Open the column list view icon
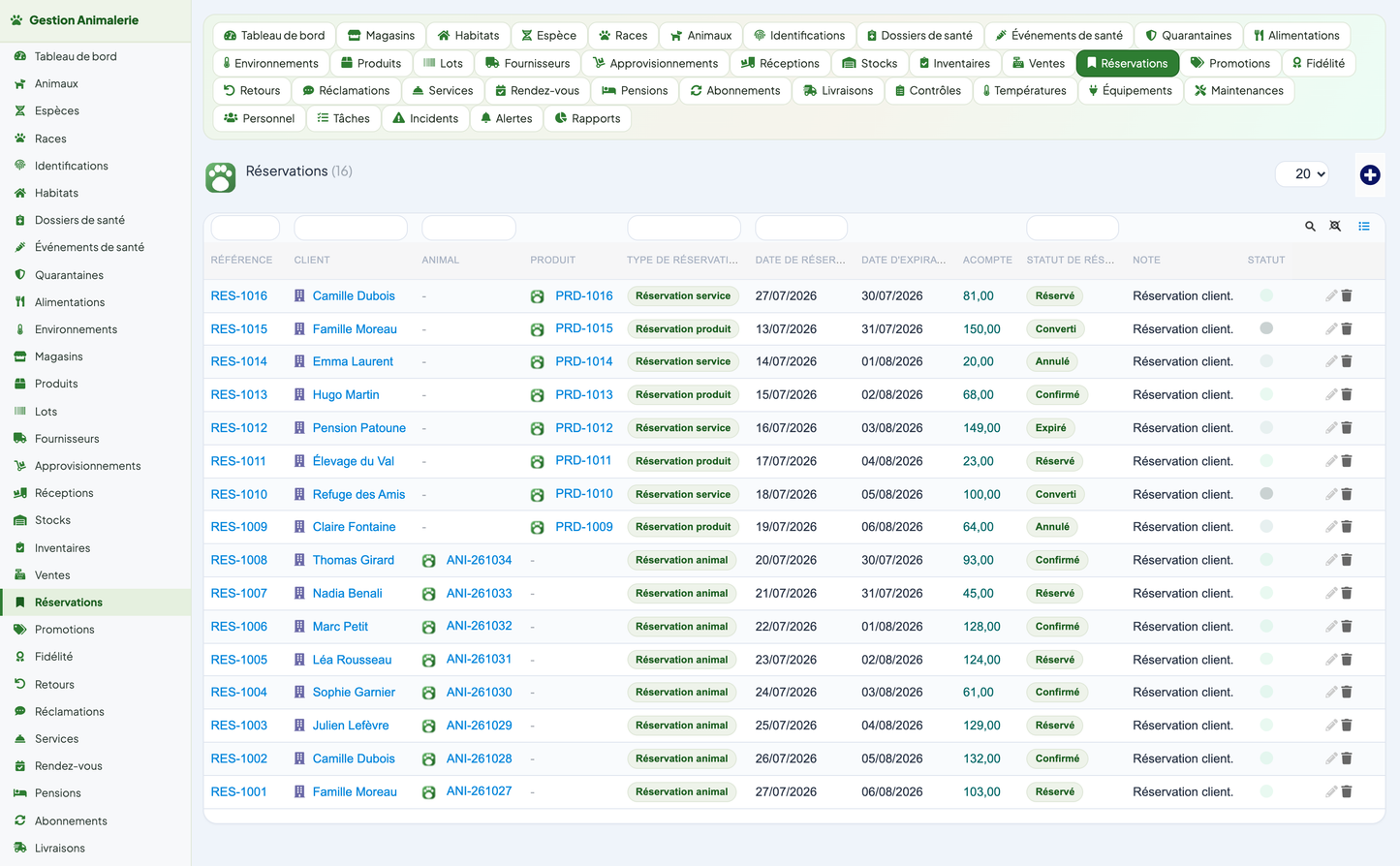This screenshot has height=866, width=1400. pos(1364,226)
